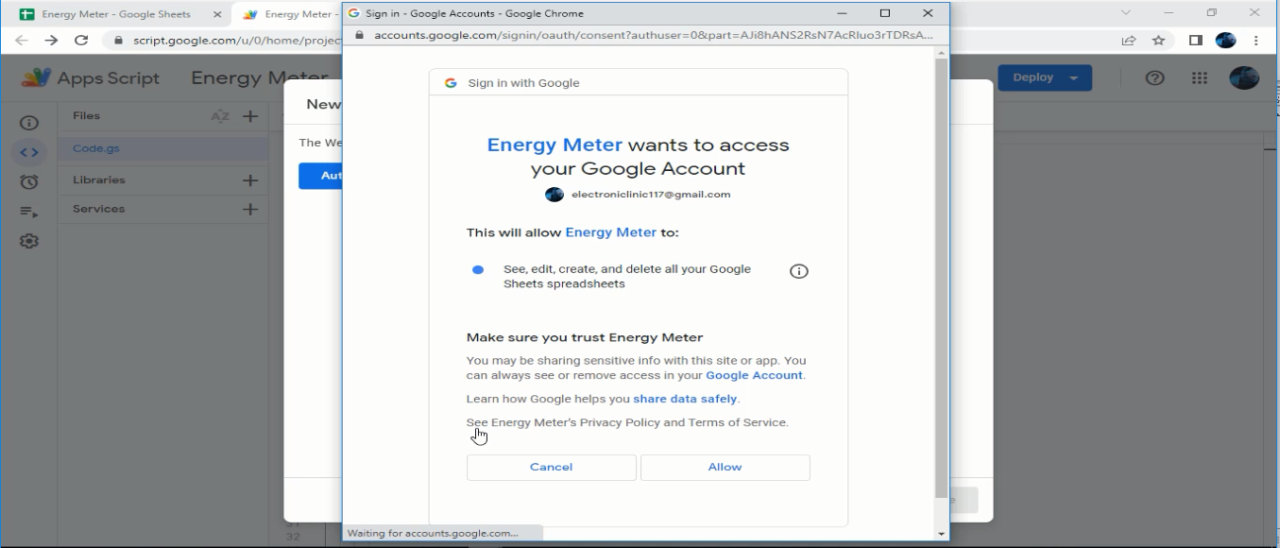Screen dimensions: 1280x548
Task: Open Chrome profile avatar in toolbar
Action: coord(1226,41)
